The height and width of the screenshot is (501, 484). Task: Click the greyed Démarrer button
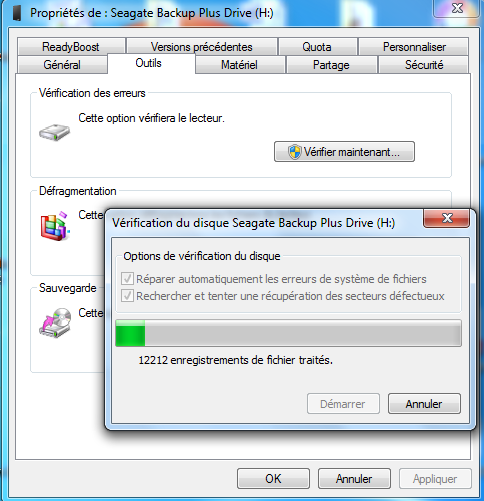(343, 404)
